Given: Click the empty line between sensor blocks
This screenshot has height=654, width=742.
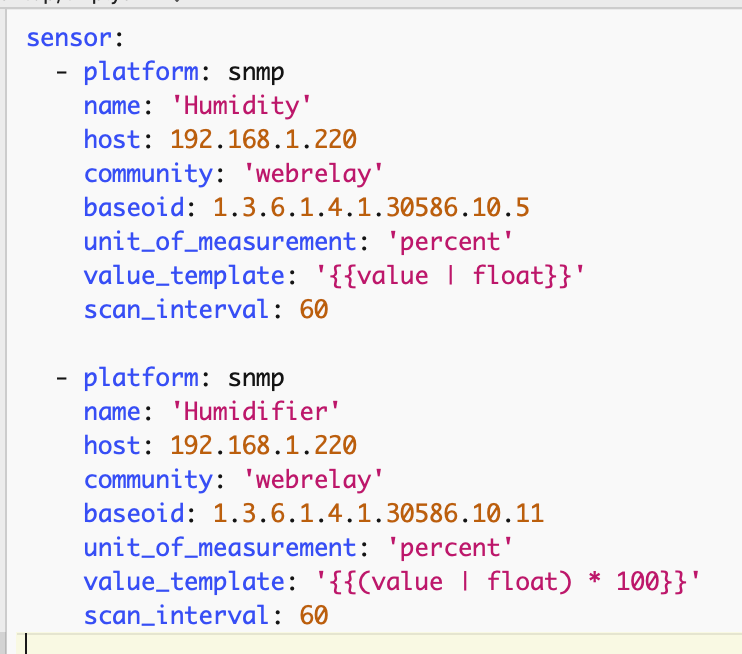Looking at the screenshot, I should (x=300, y=344).
